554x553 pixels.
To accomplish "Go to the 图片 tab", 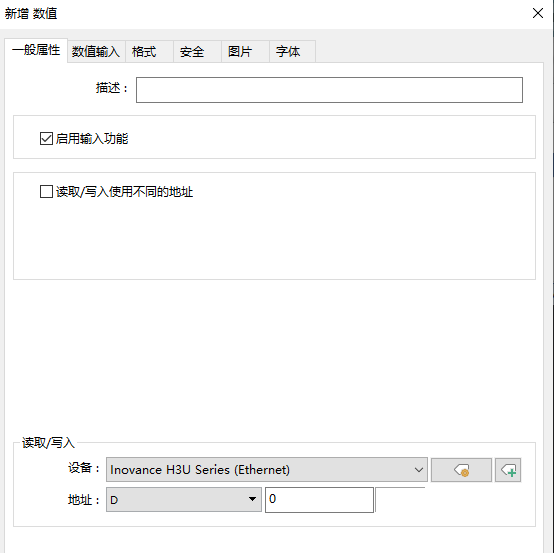I will tap(246, 52).
